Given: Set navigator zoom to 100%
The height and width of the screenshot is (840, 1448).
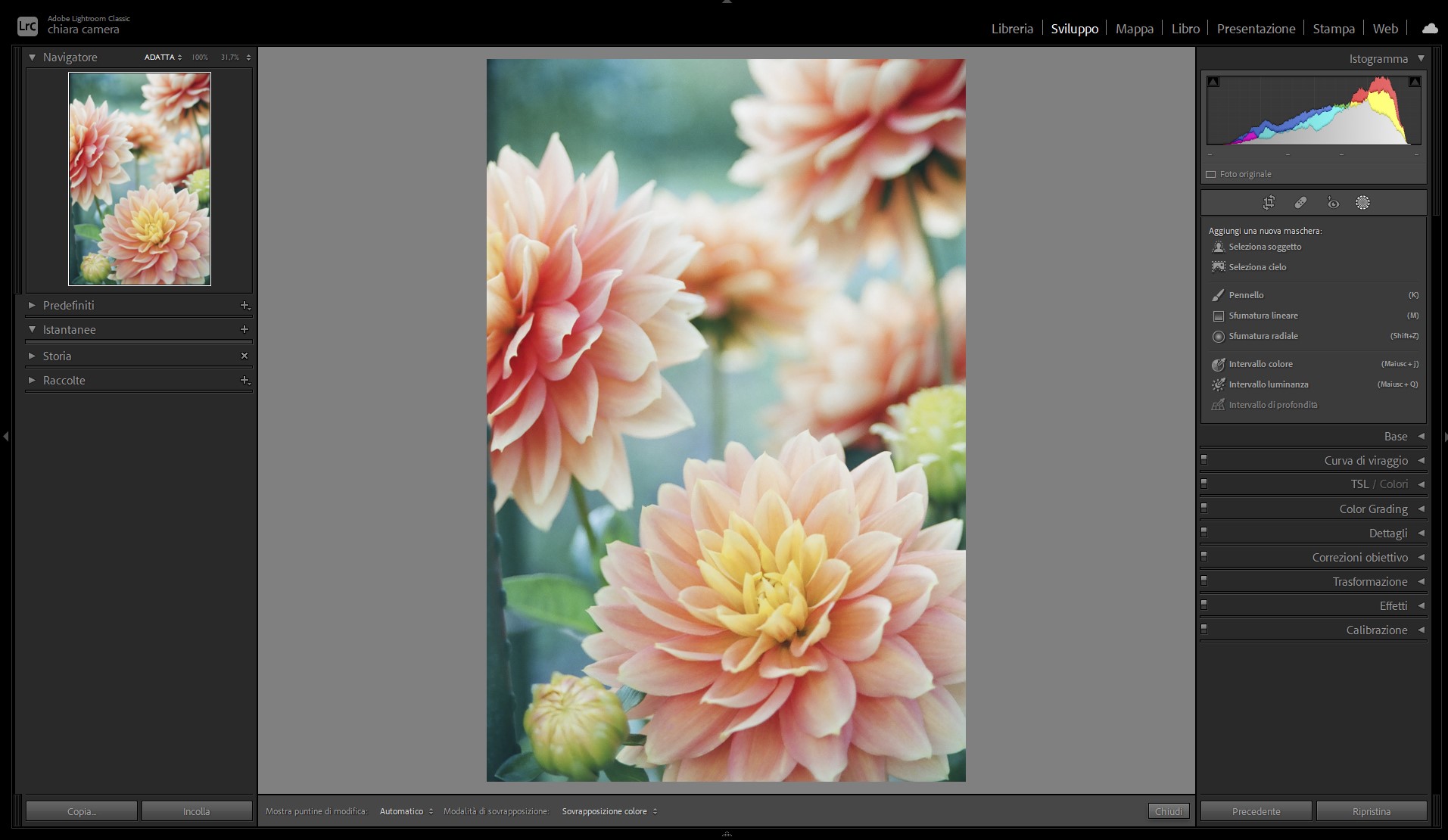Looking at the screenshot, I should point(200,58).
